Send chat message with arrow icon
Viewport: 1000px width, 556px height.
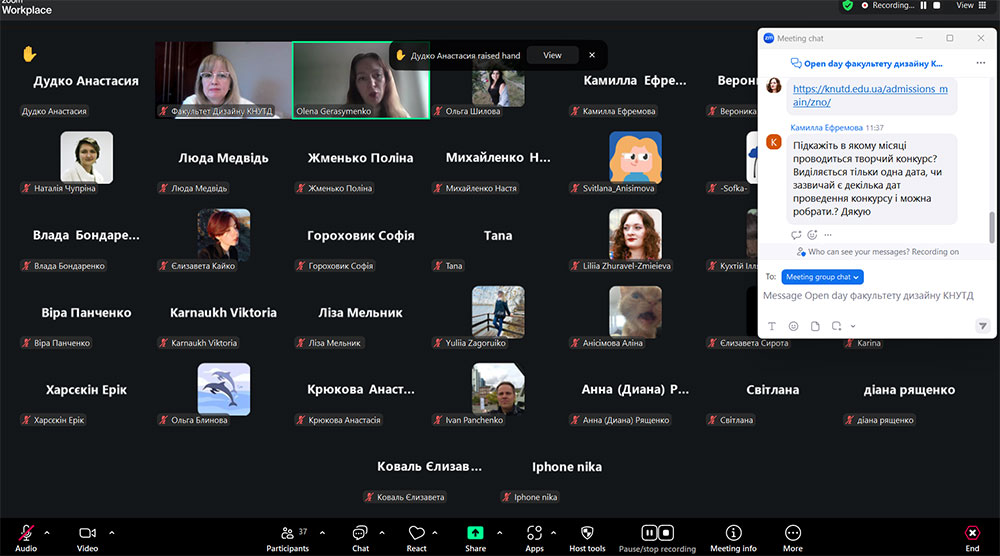pyautogui.click(x=982, y=326)
